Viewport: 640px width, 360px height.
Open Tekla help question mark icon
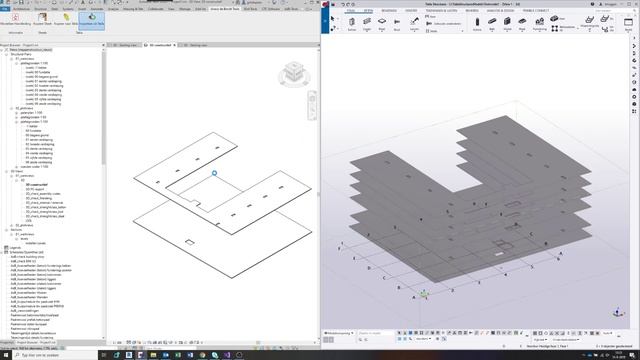pos(592,4)
